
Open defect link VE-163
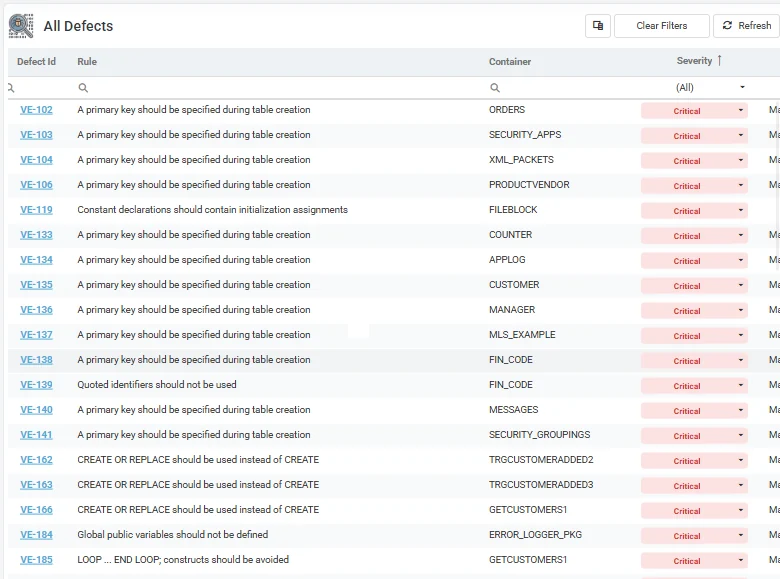coord(36,484)
